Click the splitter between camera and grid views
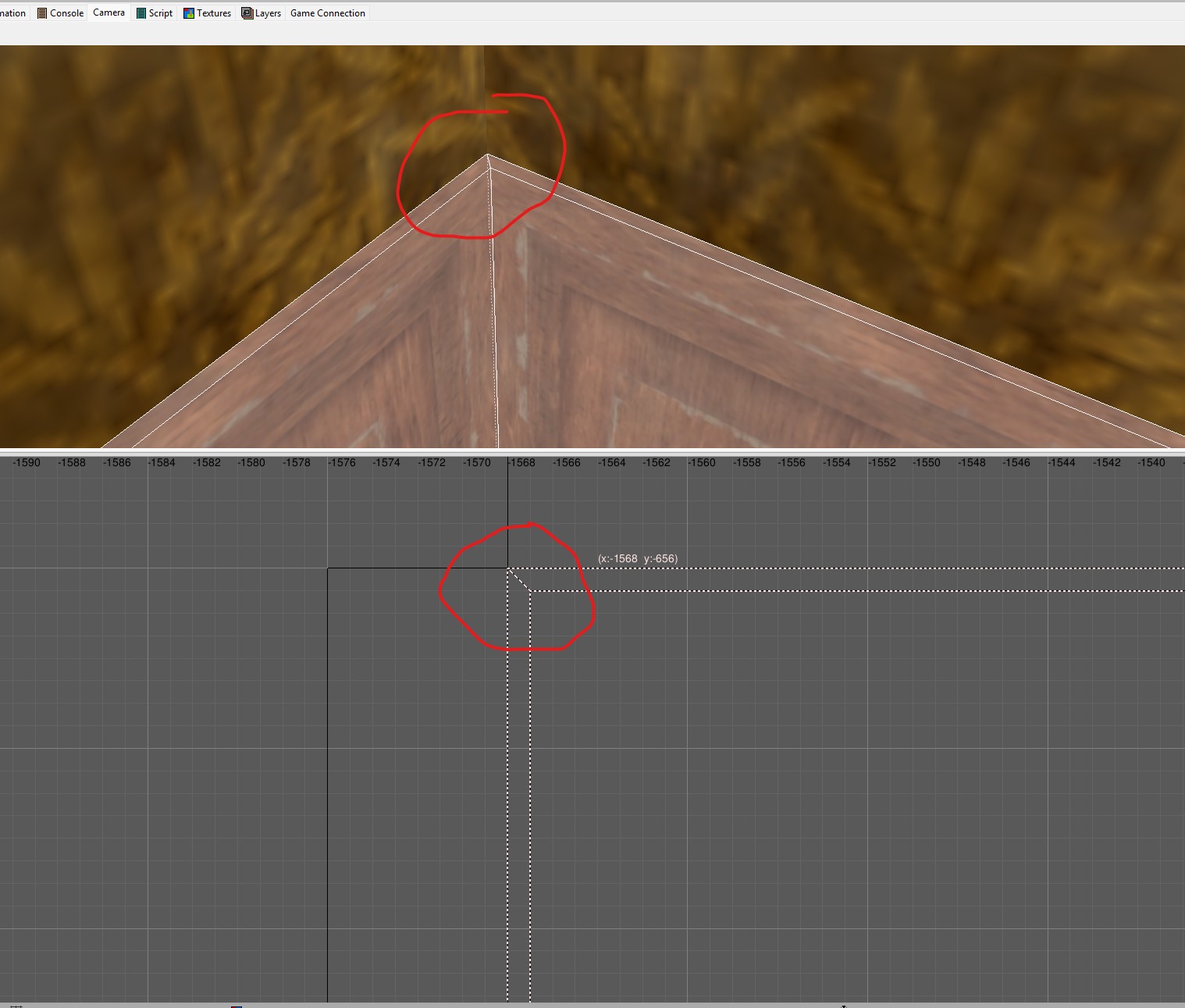This screenshot has width=1185, height=1008. click(592, 451)
